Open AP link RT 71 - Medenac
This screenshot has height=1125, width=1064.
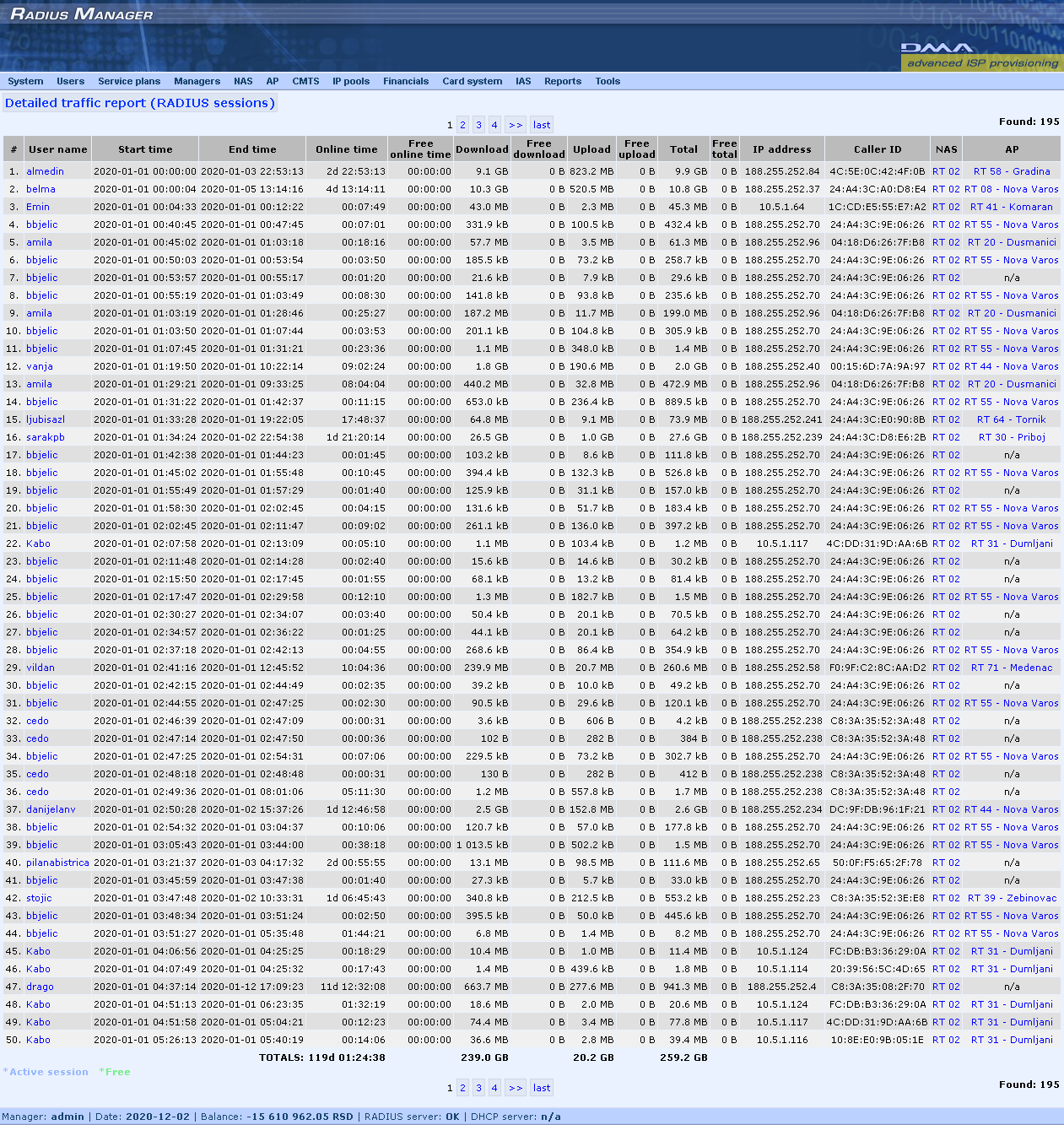[1012, 668]
